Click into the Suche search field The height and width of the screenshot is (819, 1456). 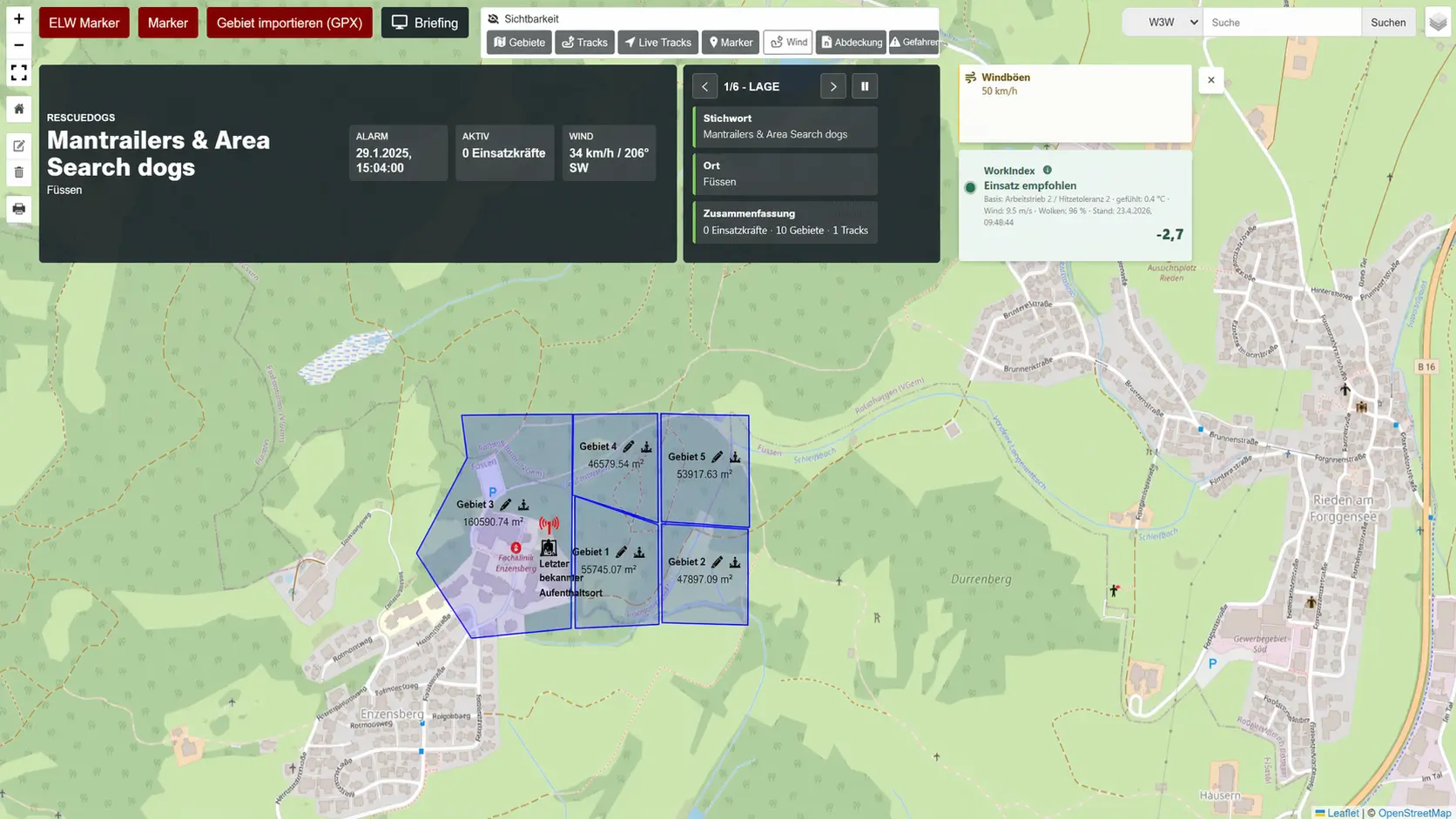click(x=1281, y=23)
